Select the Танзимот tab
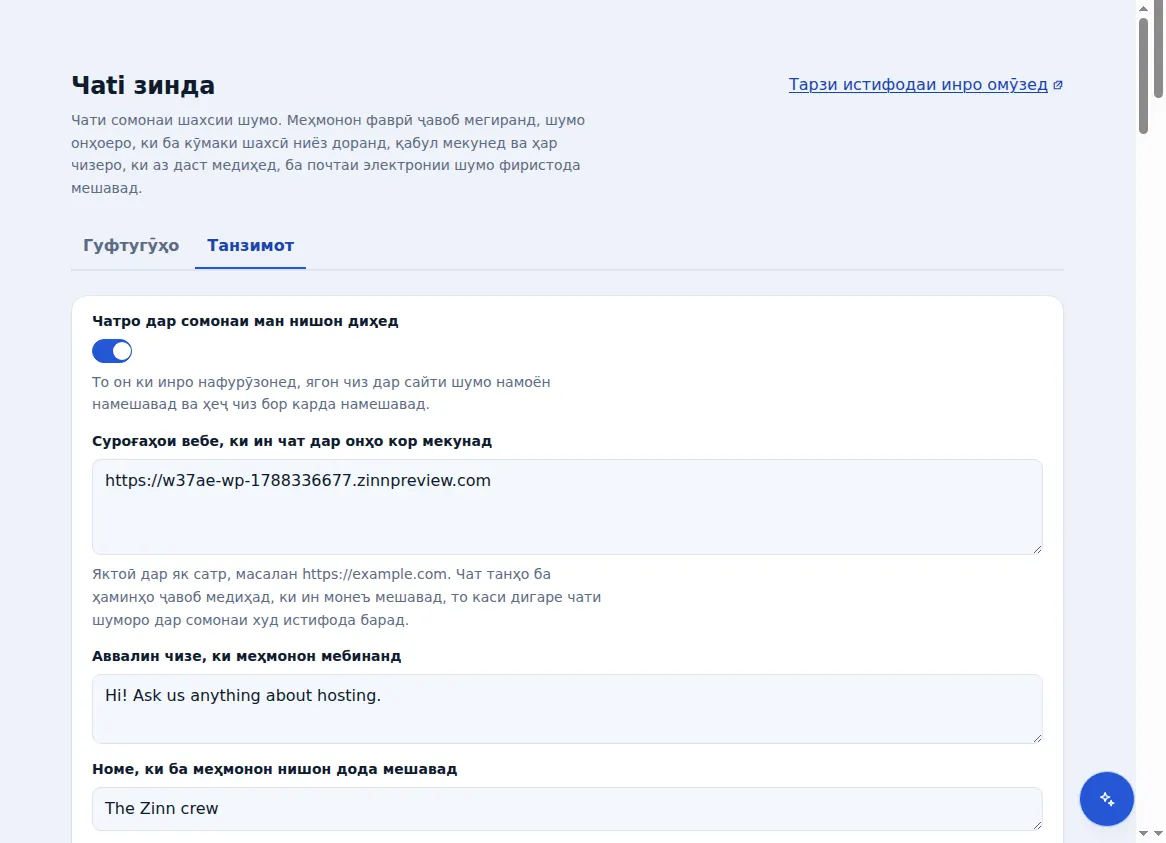 (251, 245)
